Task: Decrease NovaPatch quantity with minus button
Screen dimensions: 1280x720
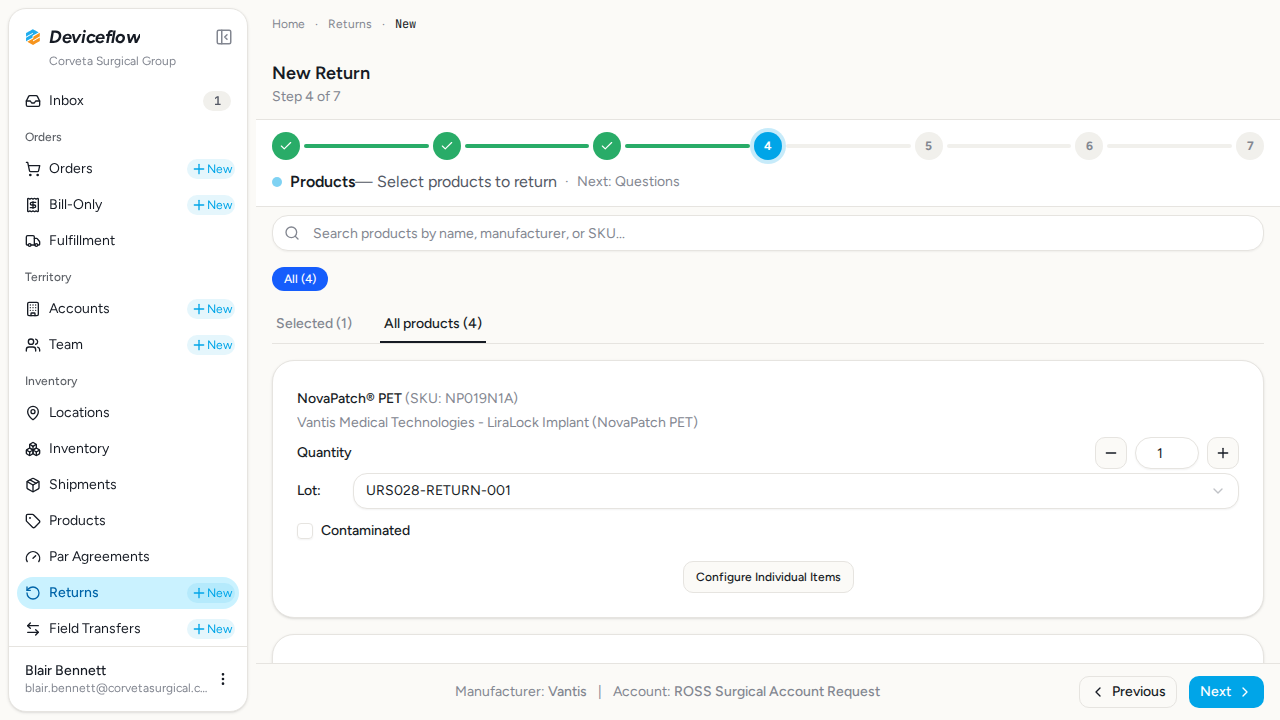Action: pyautogui.click(x=1111, y=453)
